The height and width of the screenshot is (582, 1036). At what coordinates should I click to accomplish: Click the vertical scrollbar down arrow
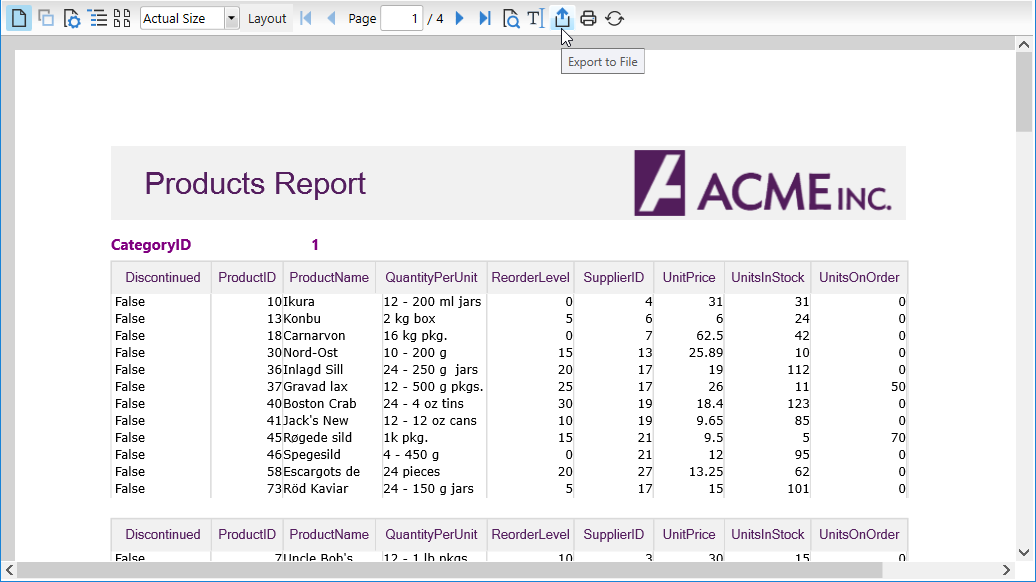click(x=1025, y=551)
